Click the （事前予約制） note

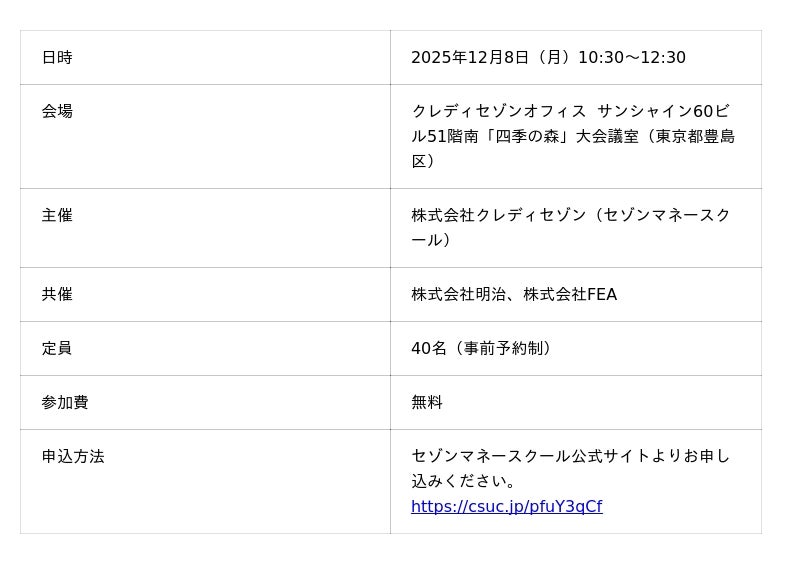click(503, 349)
